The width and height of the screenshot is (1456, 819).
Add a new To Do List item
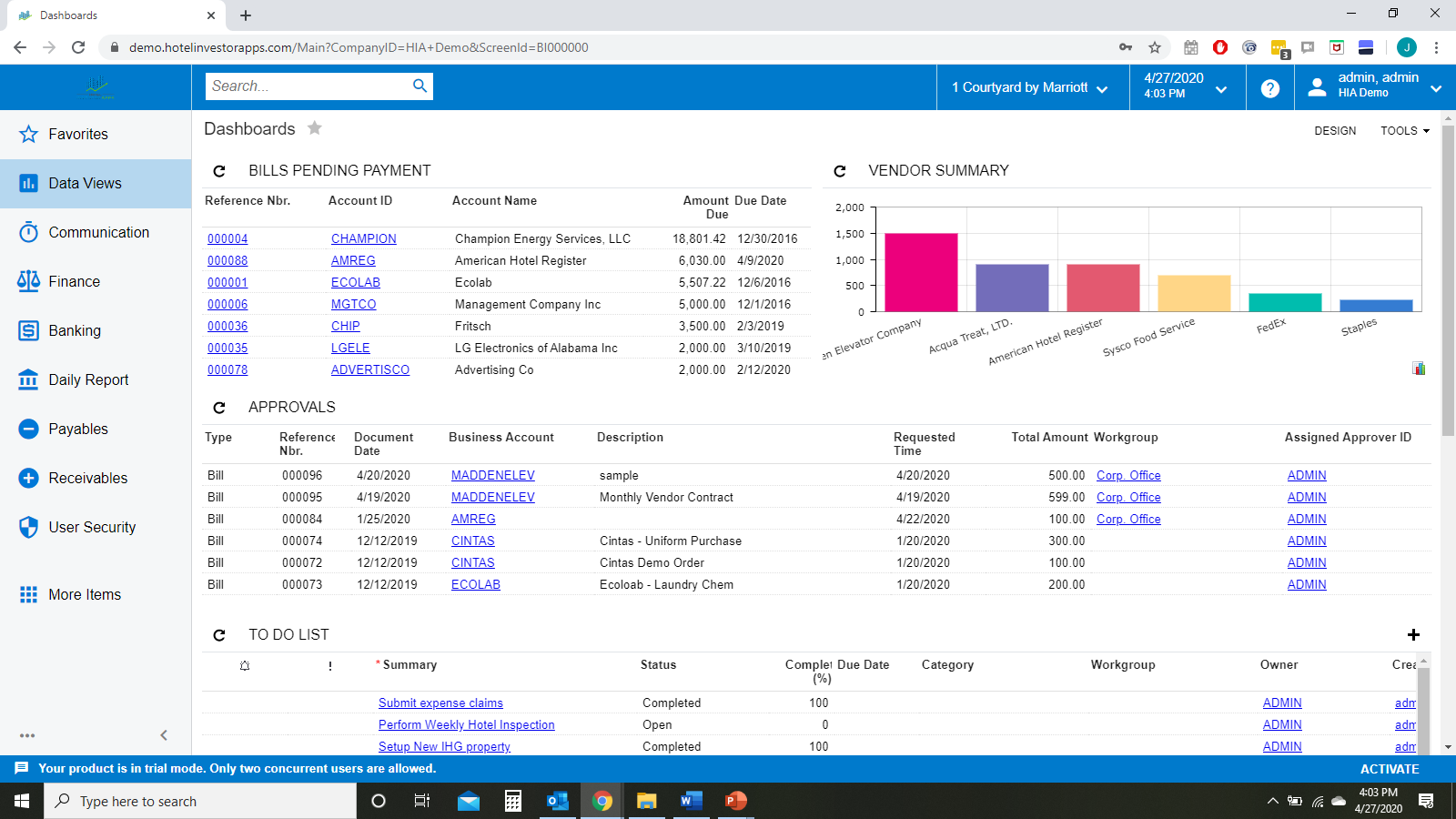(1413, 635)
